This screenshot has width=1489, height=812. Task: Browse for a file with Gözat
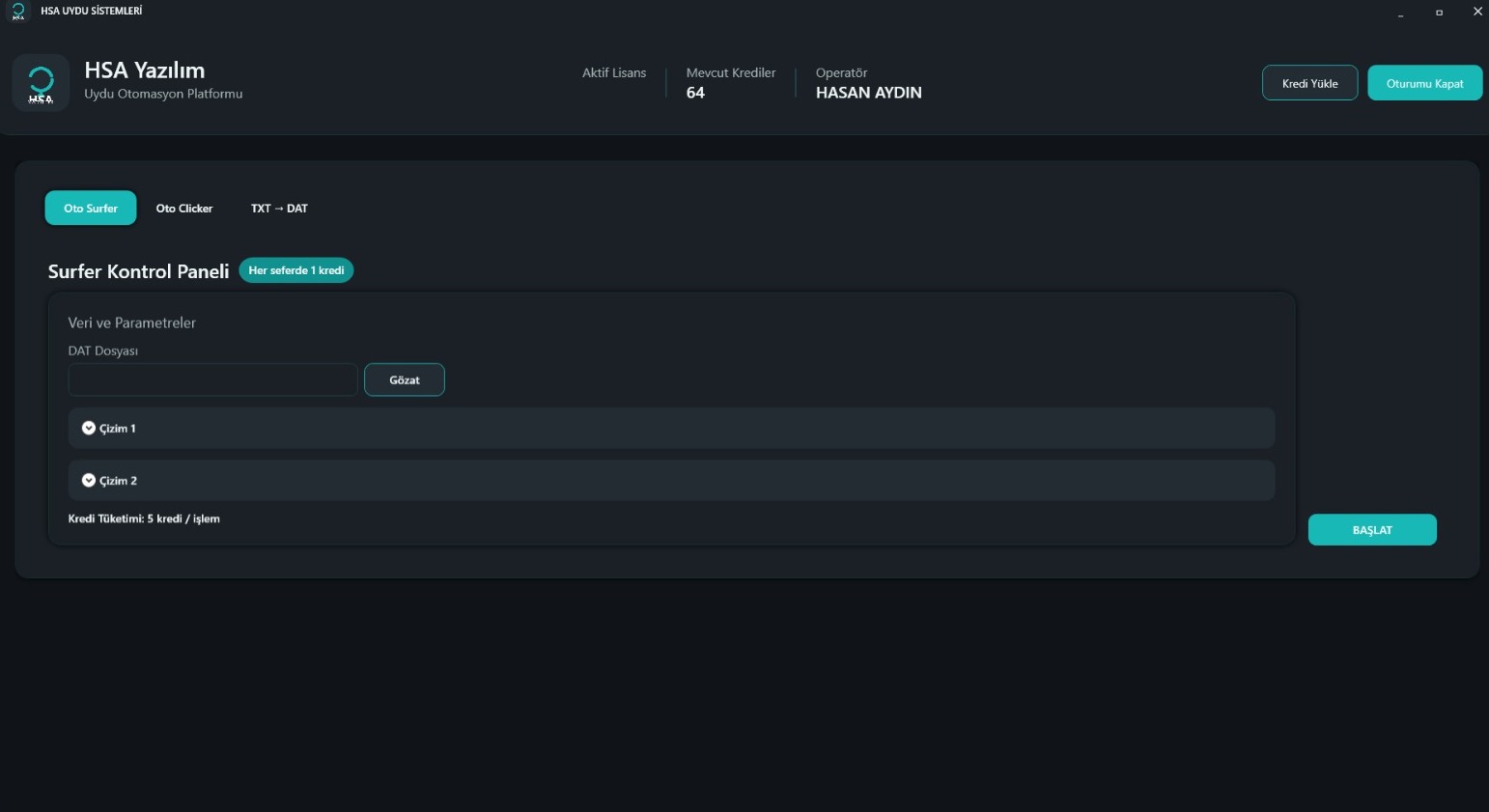tap(404, 379)
